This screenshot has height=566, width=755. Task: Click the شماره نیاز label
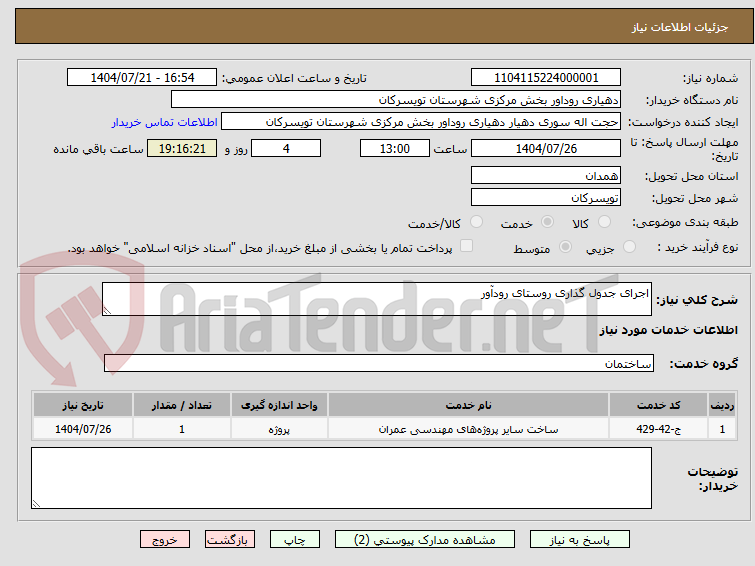coord(710,79)
